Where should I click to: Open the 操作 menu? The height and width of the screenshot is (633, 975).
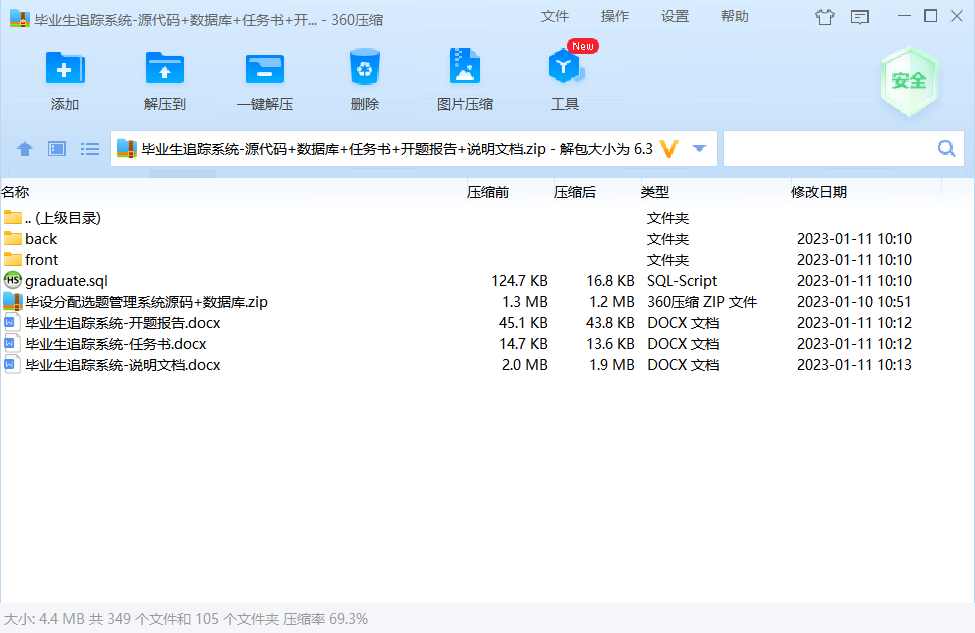pyautogui.click(x=615, y=16)
